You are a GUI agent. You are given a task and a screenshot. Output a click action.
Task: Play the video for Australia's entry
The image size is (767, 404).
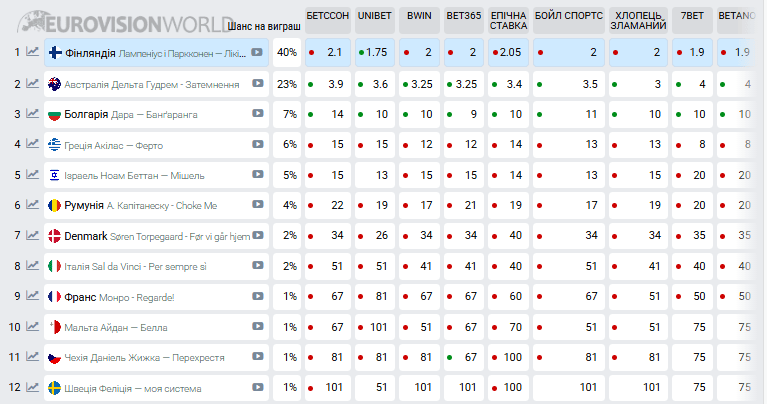pyautogui.click(x=258, y=83)
